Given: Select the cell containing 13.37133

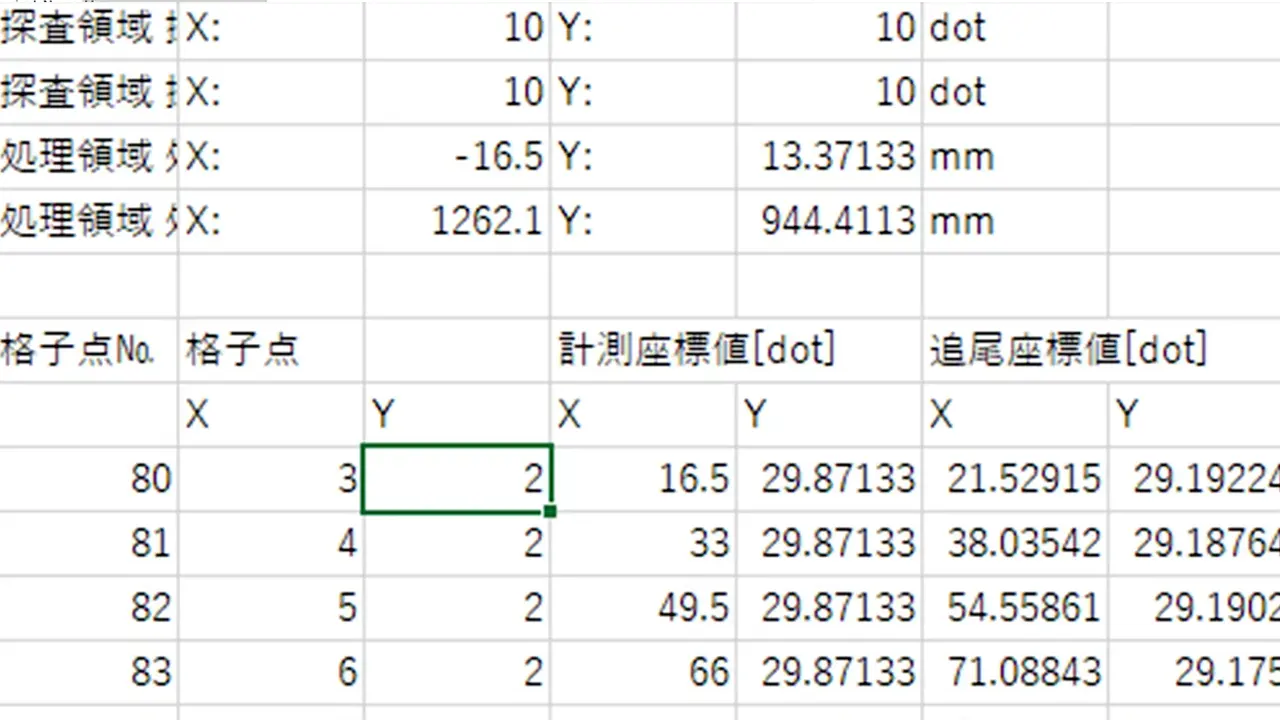Looking at the screenshot, I should click(828, 157).
